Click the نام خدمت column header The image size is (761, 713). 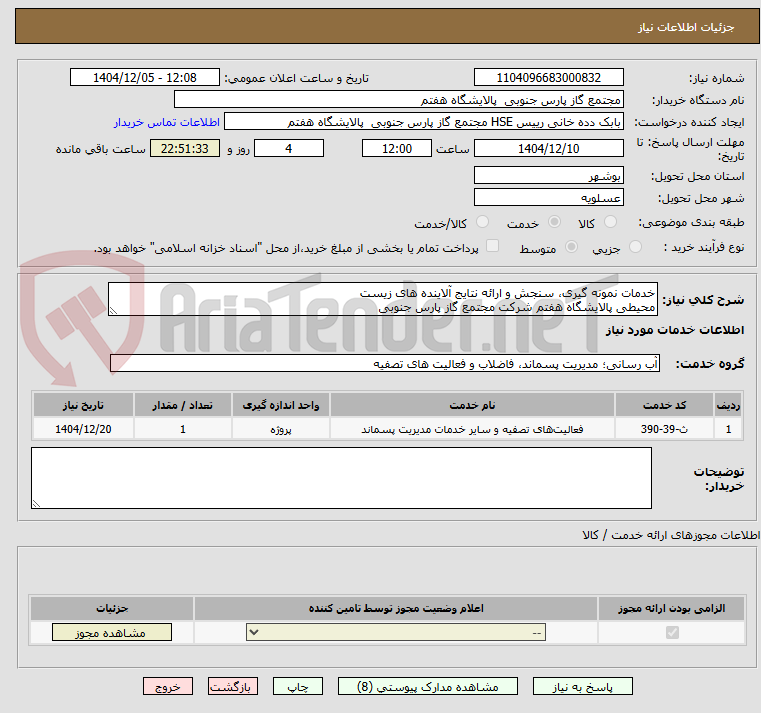click(x=472, y=405)
